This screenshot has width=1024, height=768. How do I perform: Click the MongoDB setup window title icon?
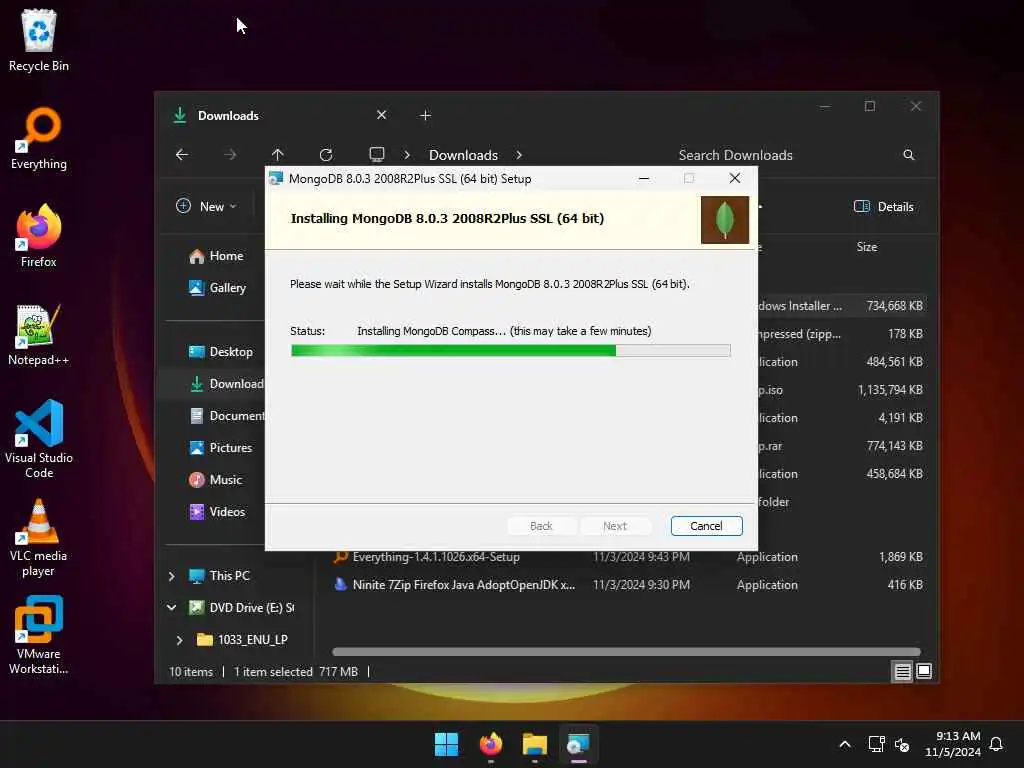[276, 178]
